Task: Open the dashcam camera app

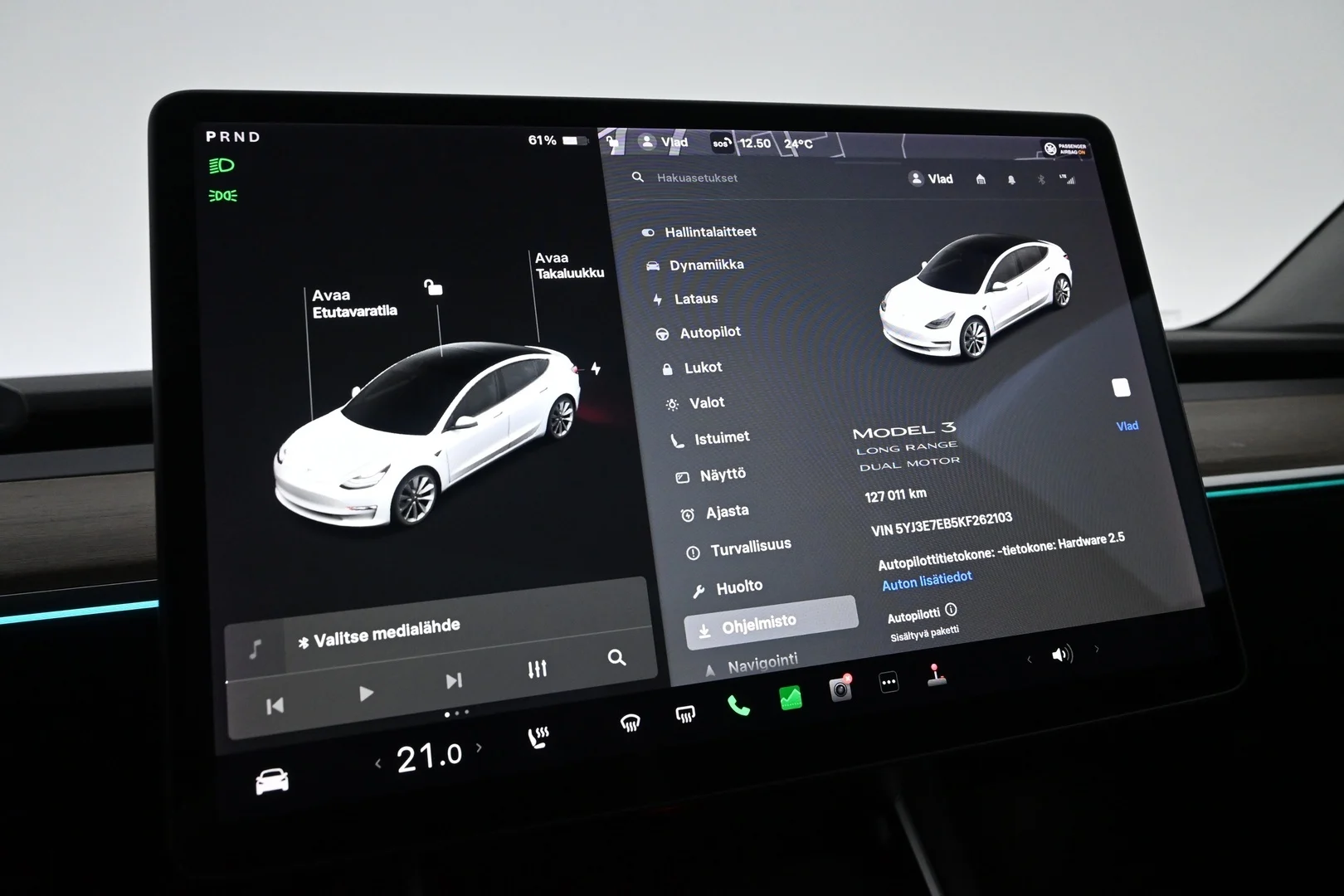Action: coord(840,689)
